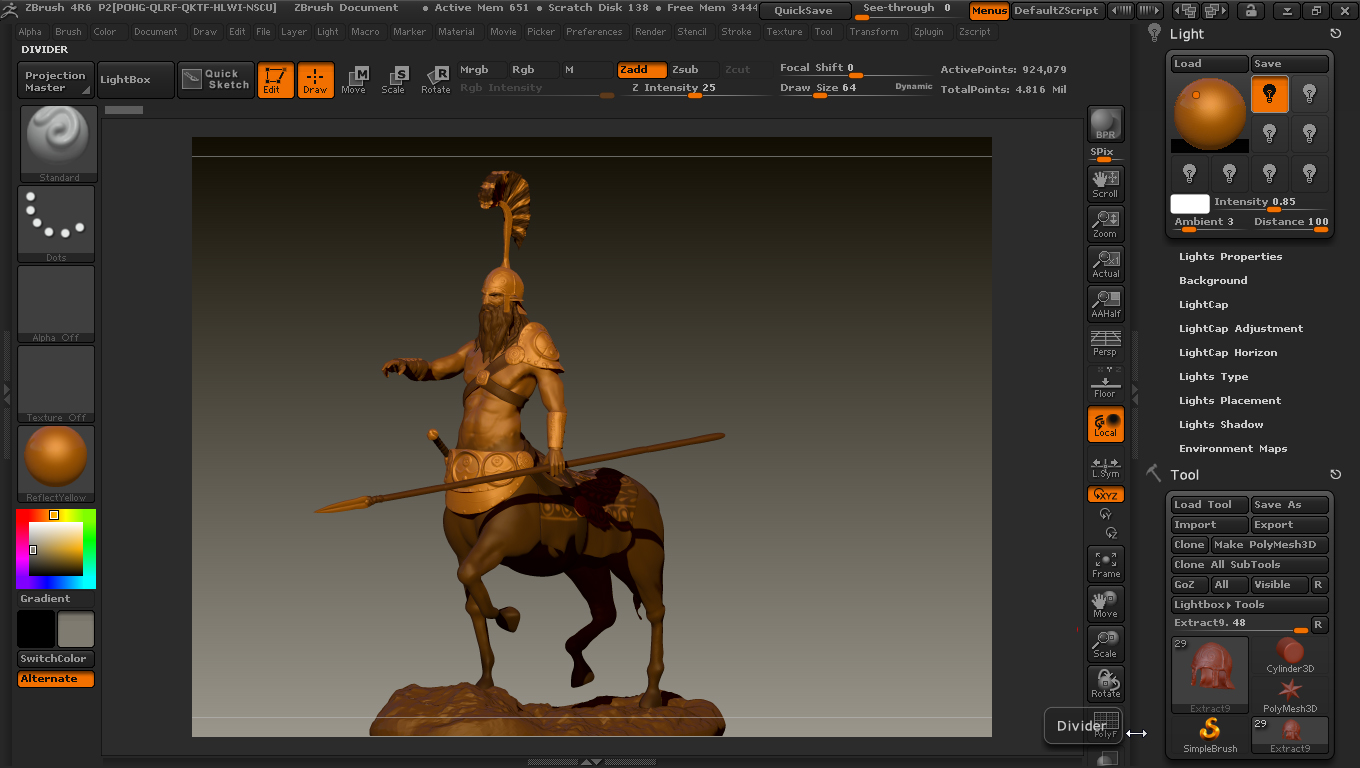Click Projection Master button
The width and height of the screenshot is (1360, 768).
[56, 80]
